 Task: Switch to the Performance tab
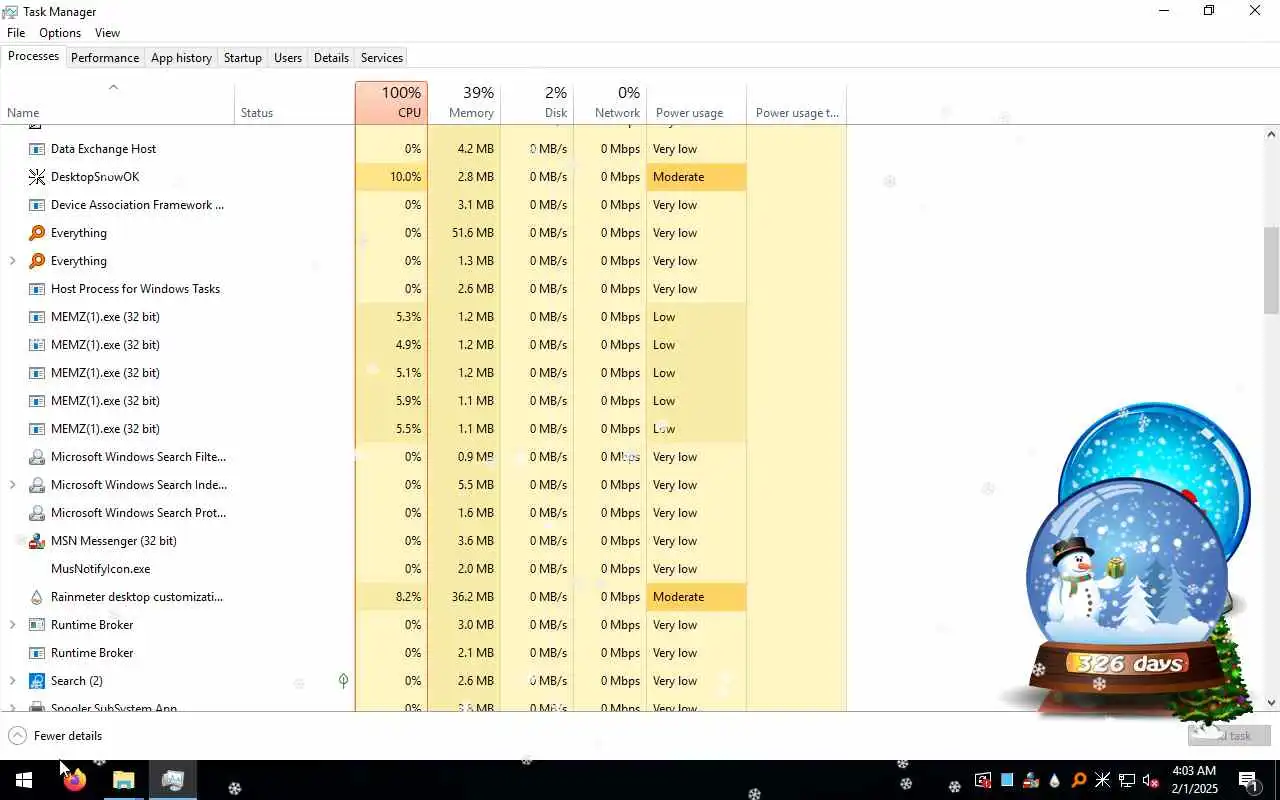point(105,58)
